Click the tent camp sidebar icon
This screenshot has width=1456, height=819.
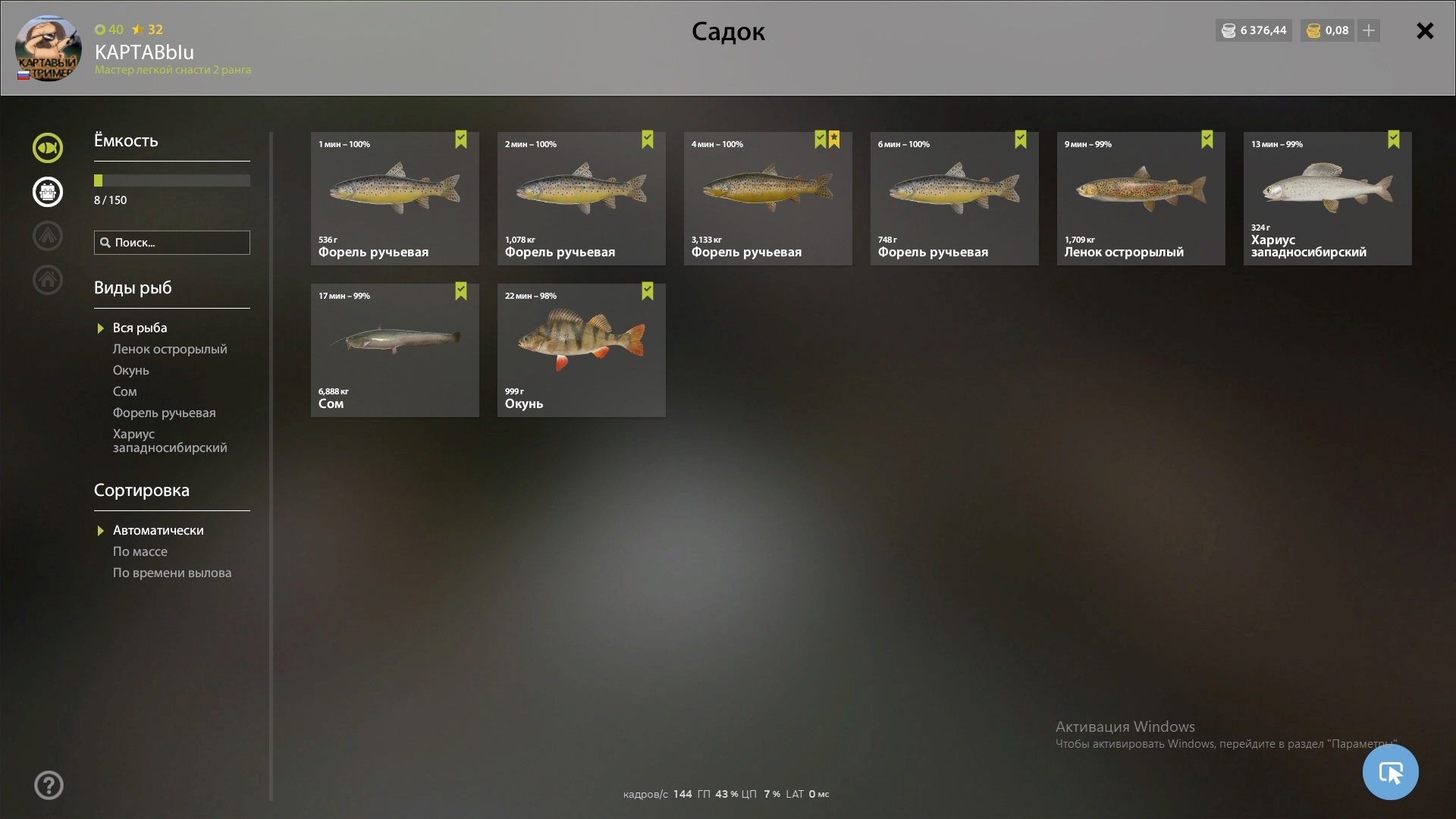(48, 236)
